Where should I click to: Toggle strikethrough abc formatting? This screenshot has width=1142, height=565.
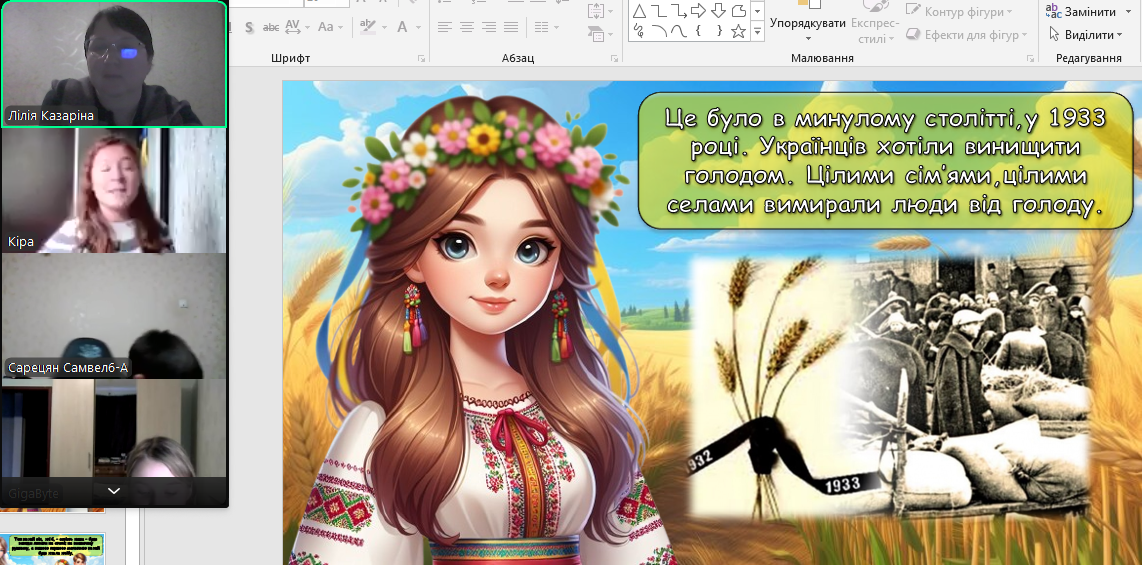click(x=271, y=28)
